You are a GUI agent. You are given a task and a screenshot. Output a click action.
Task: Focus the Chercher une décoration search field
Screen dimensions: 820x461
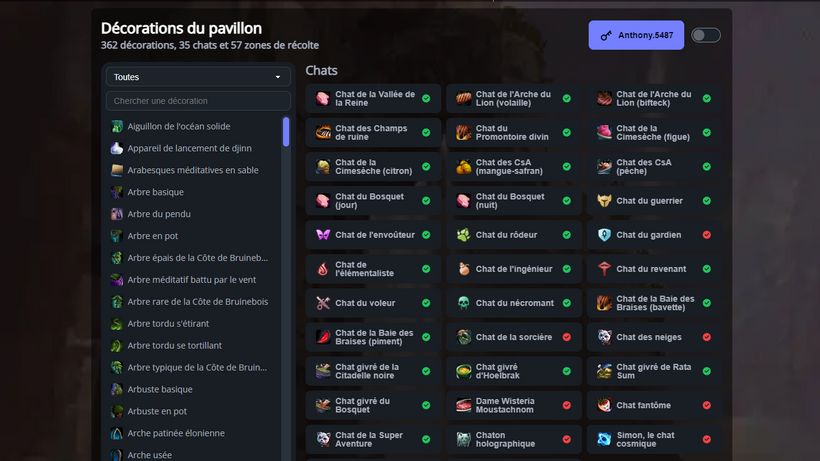pyautogui.click(x=198, y=101)
